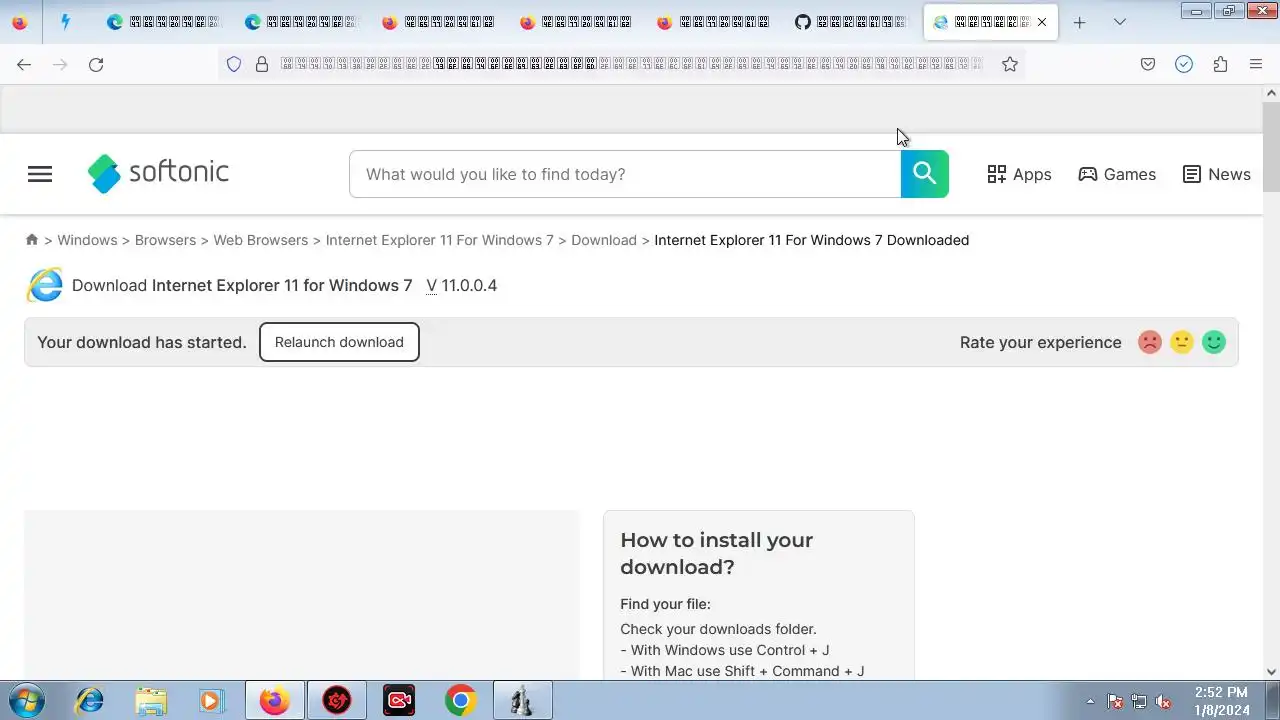Reload the current page
This screenshot has height=720, width=1280.
coord(96,64)
